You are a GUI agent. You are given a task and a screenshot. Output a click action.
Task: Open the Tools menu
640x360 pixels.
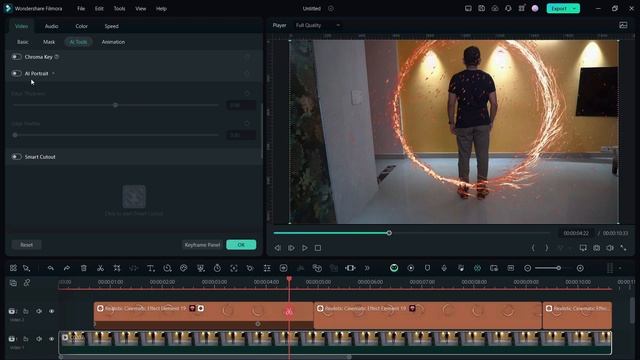(x=119, y=9)
